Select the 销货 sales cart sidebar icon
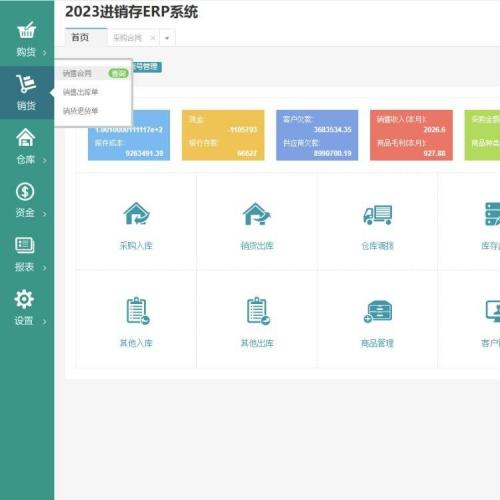Image resolution: width=500 pixels, height=500 pixels. coord(26,83)
